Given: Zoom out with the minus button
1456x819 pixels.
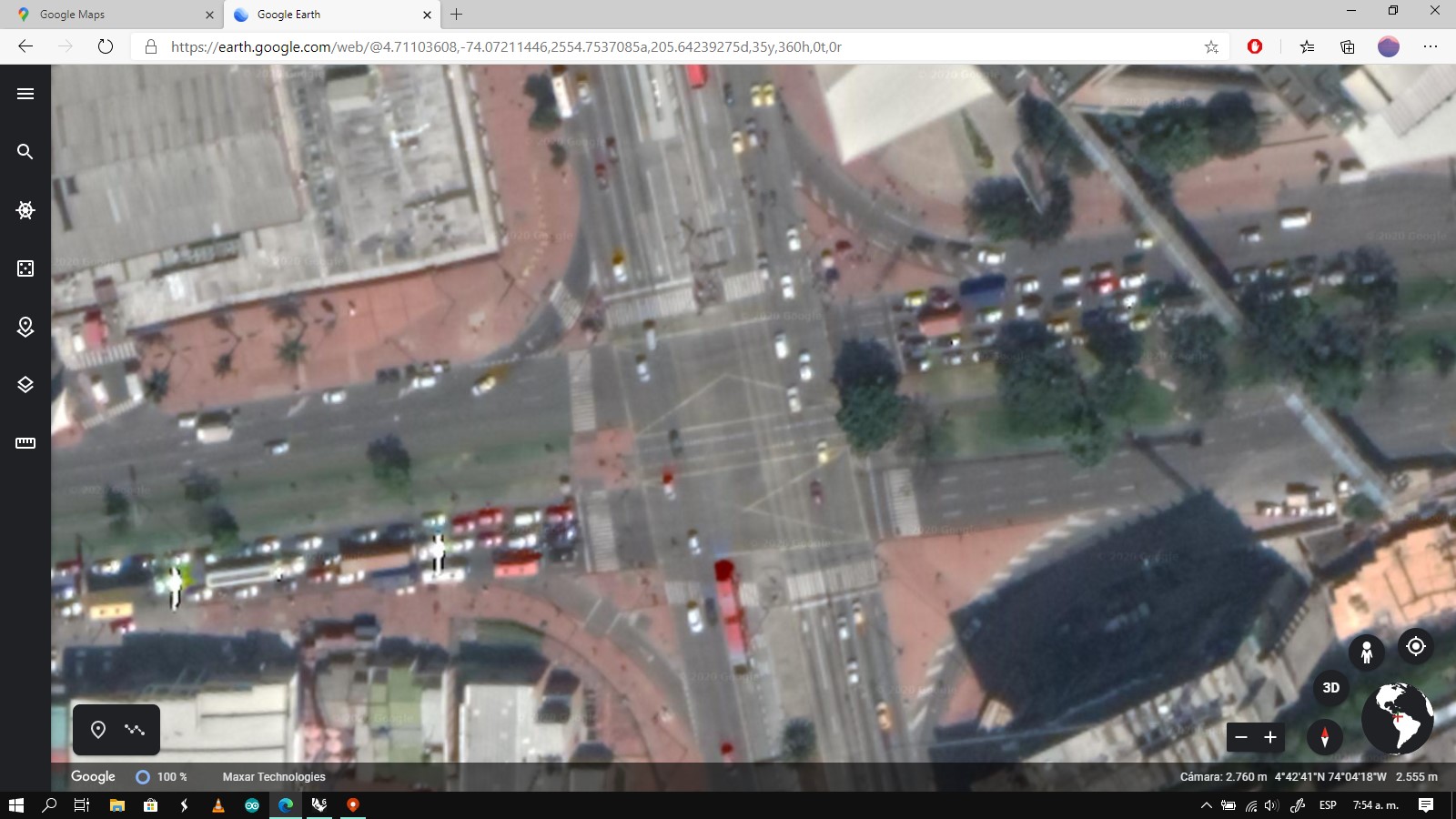Looking at the screenshot, I should coord(1241,737).
